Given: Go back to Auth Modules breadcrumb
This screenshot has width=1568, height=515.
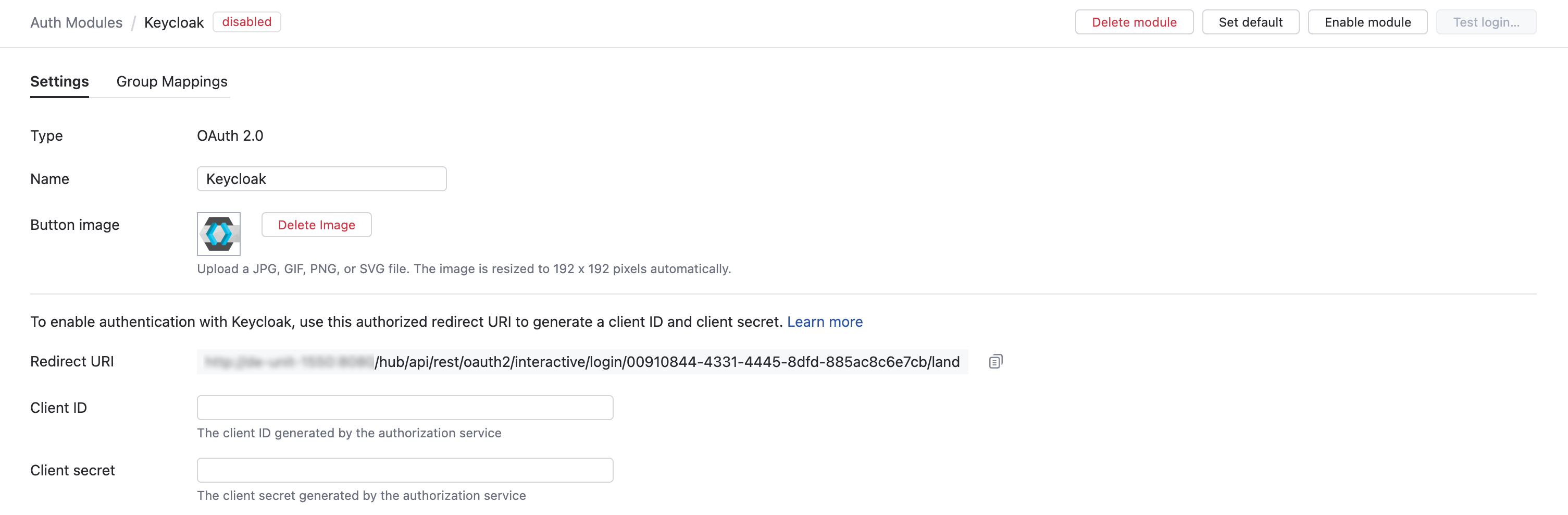Looking at the screenshot, I should click(76, 22).
